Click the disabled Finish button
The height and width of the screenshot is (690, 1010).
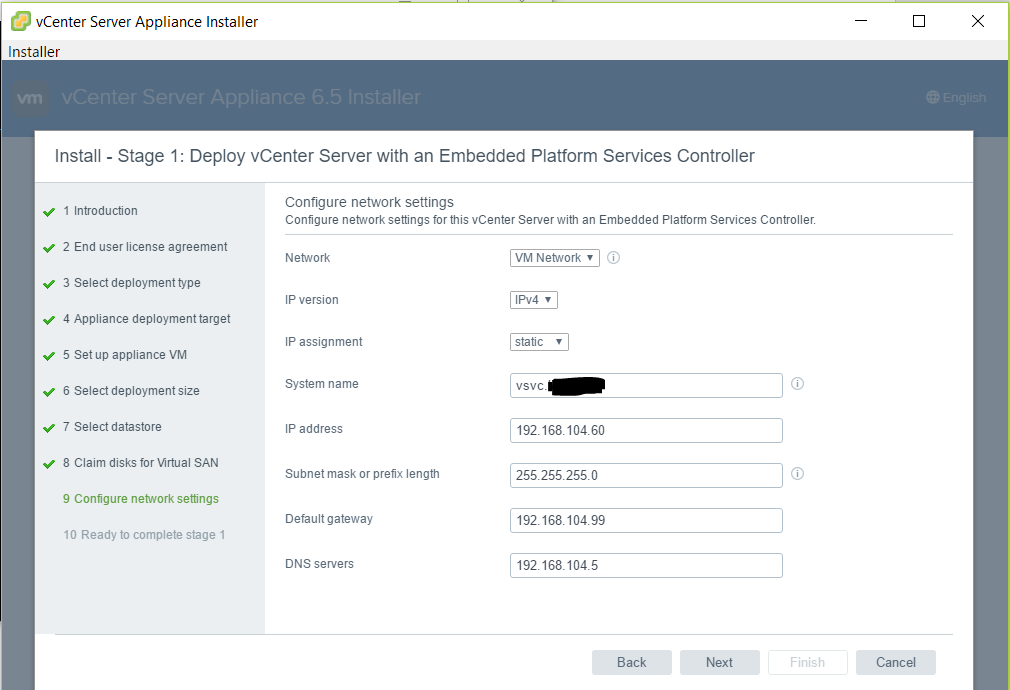807,662
